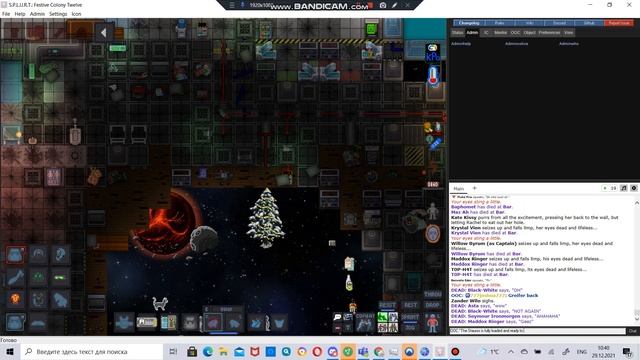Click the RESIST action button
The width and height of the screenshot is (640, 360).
(x=387, y=305)
